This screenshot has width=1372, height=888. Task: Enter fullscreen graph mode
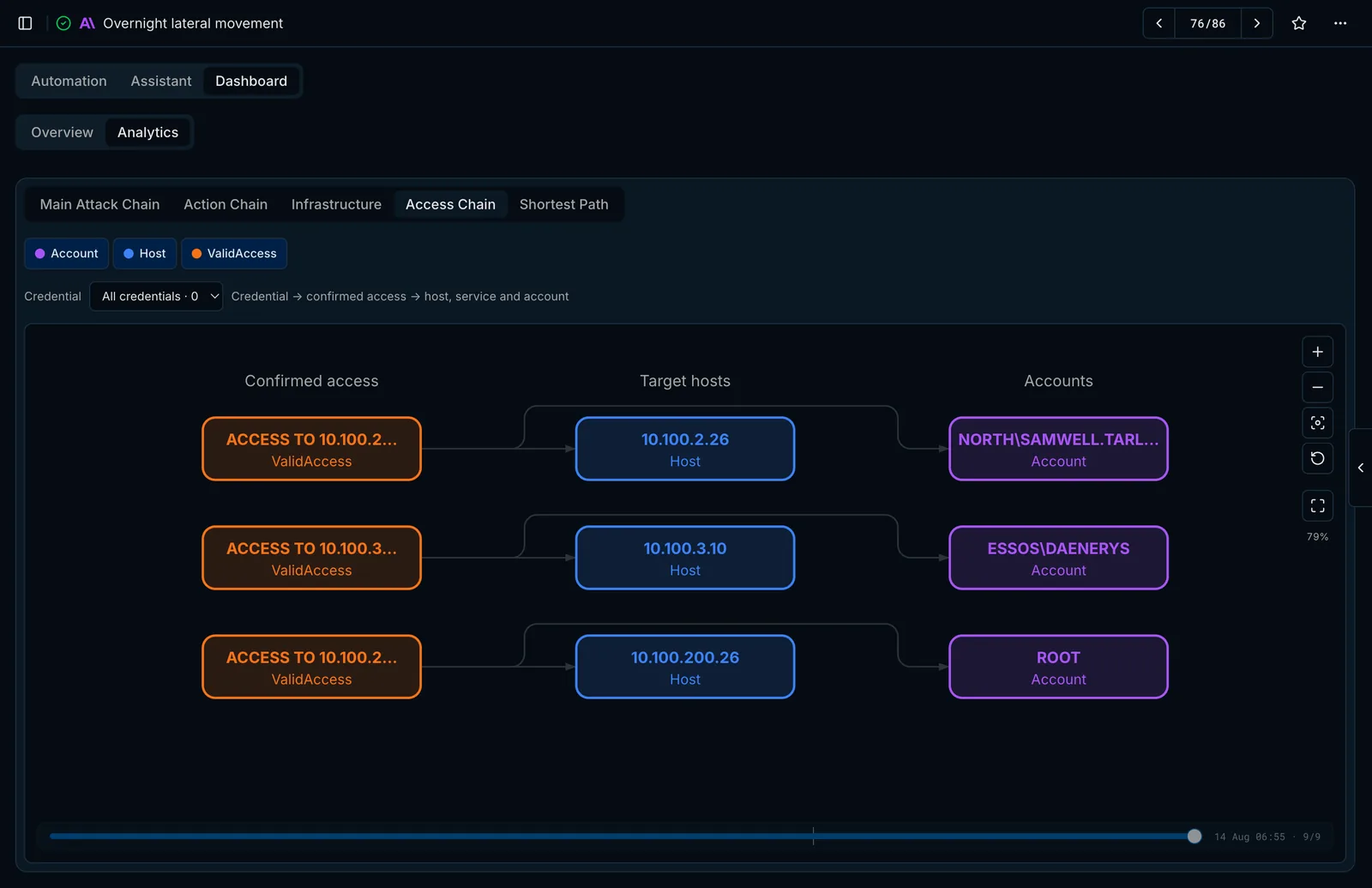point(1318,505)
